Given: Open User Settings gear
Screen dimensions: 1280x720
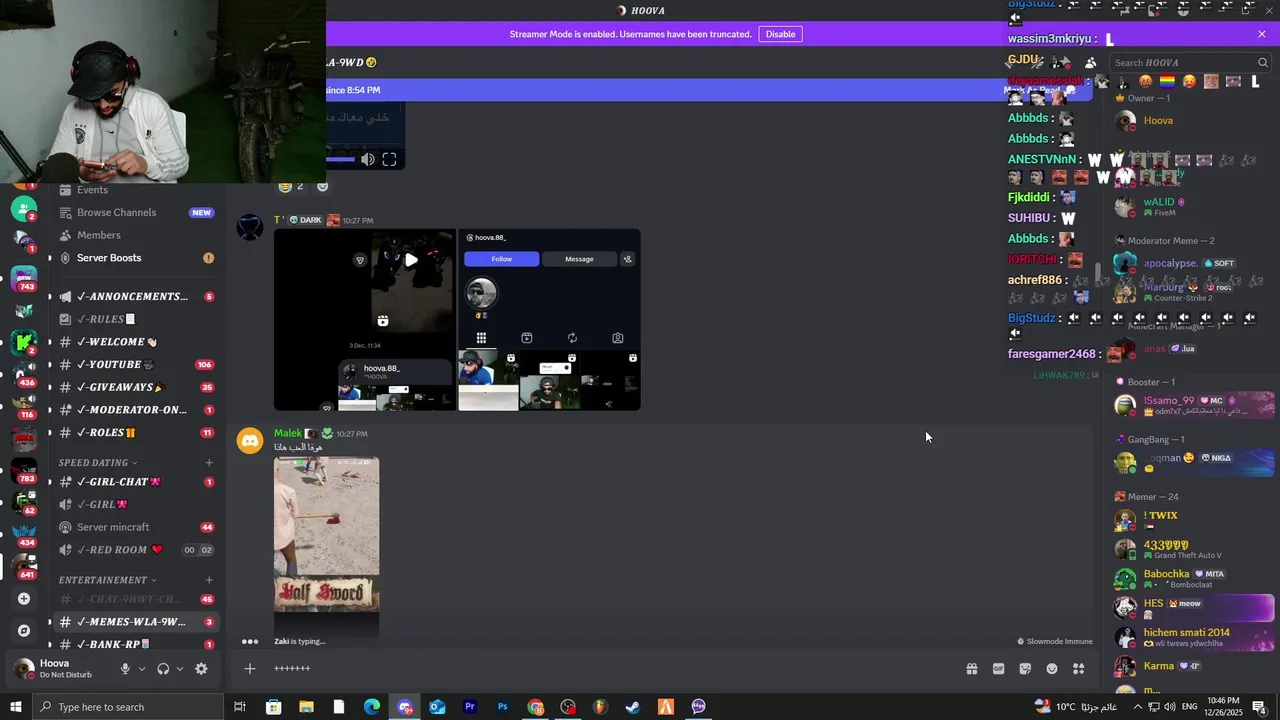Looking at the screenshot, I should [201, 669].
